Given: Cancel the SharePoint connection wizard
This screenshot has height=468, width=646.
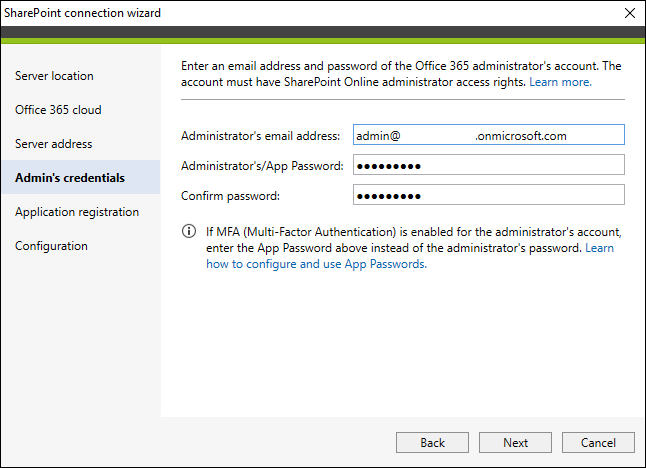Looking at the screenshot, I should tap(598, 442).
